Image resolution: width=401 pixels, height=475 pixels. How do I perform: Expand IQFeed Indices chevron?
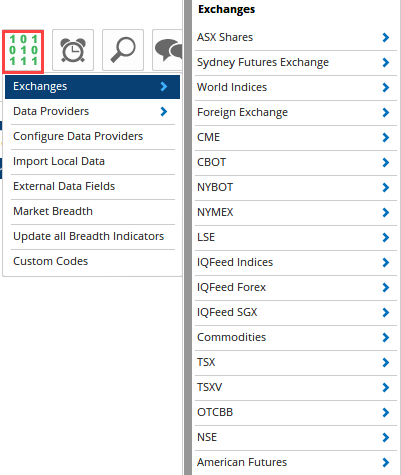click(386, 262)
